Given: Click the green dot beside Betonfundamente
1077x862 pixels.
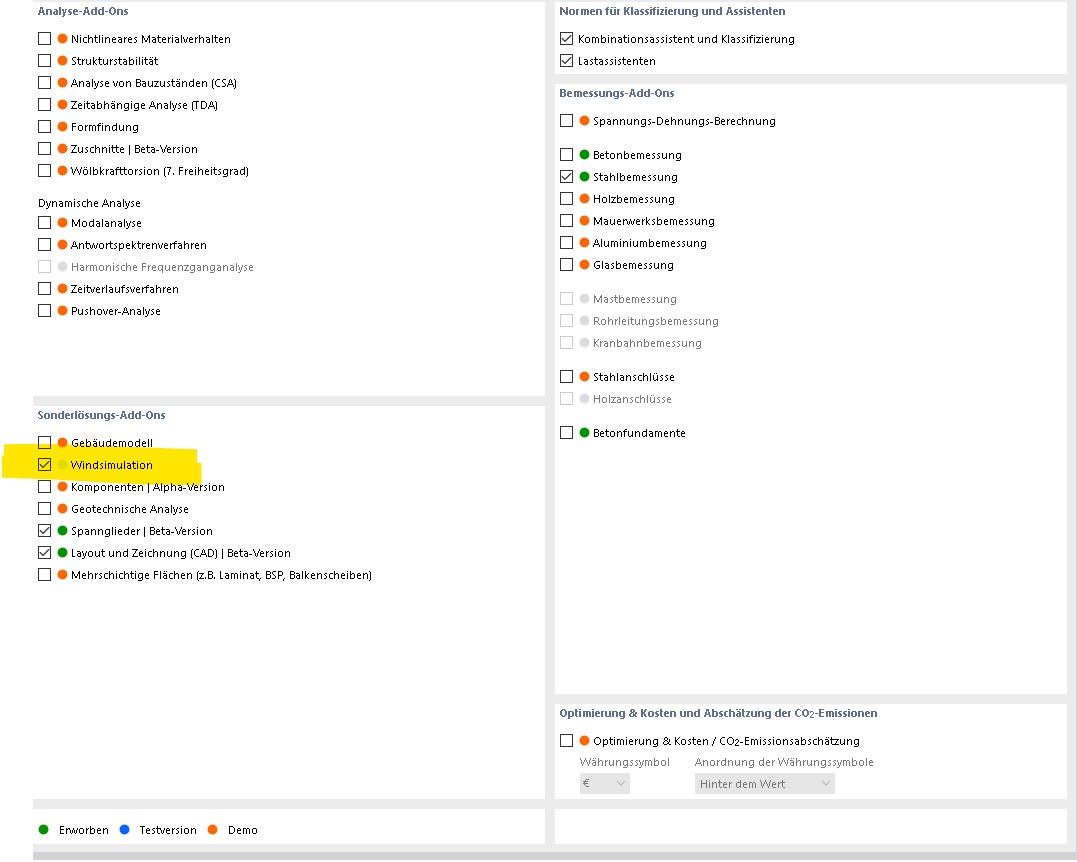Looking at the screenshot, I should click(585, 433).
